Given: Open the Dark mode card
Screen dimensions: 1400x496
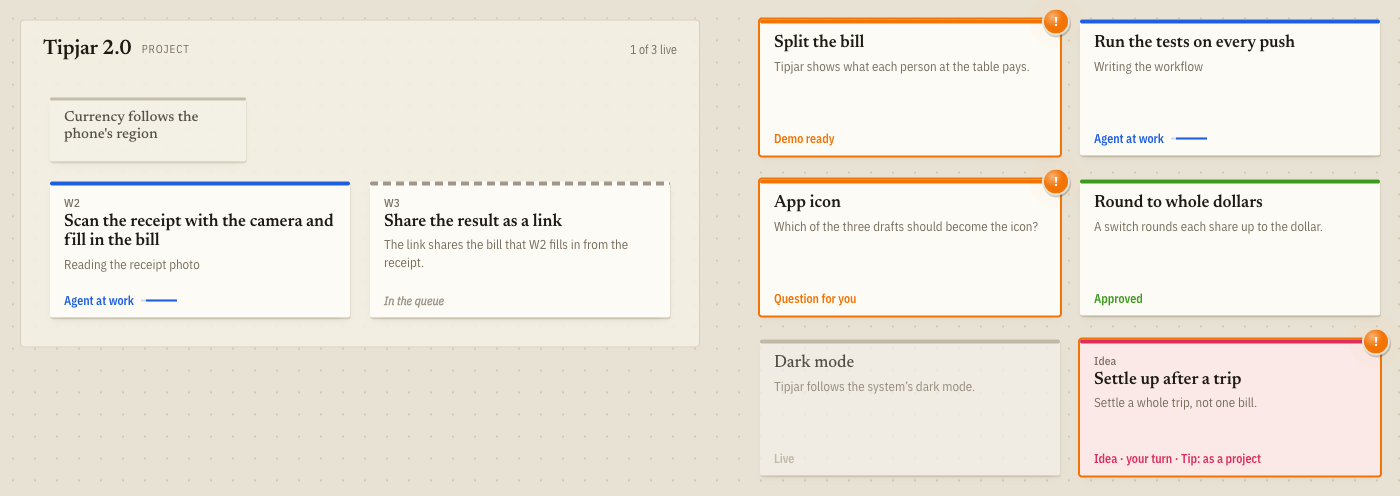Looking at the screenshot, I should 910,408.
